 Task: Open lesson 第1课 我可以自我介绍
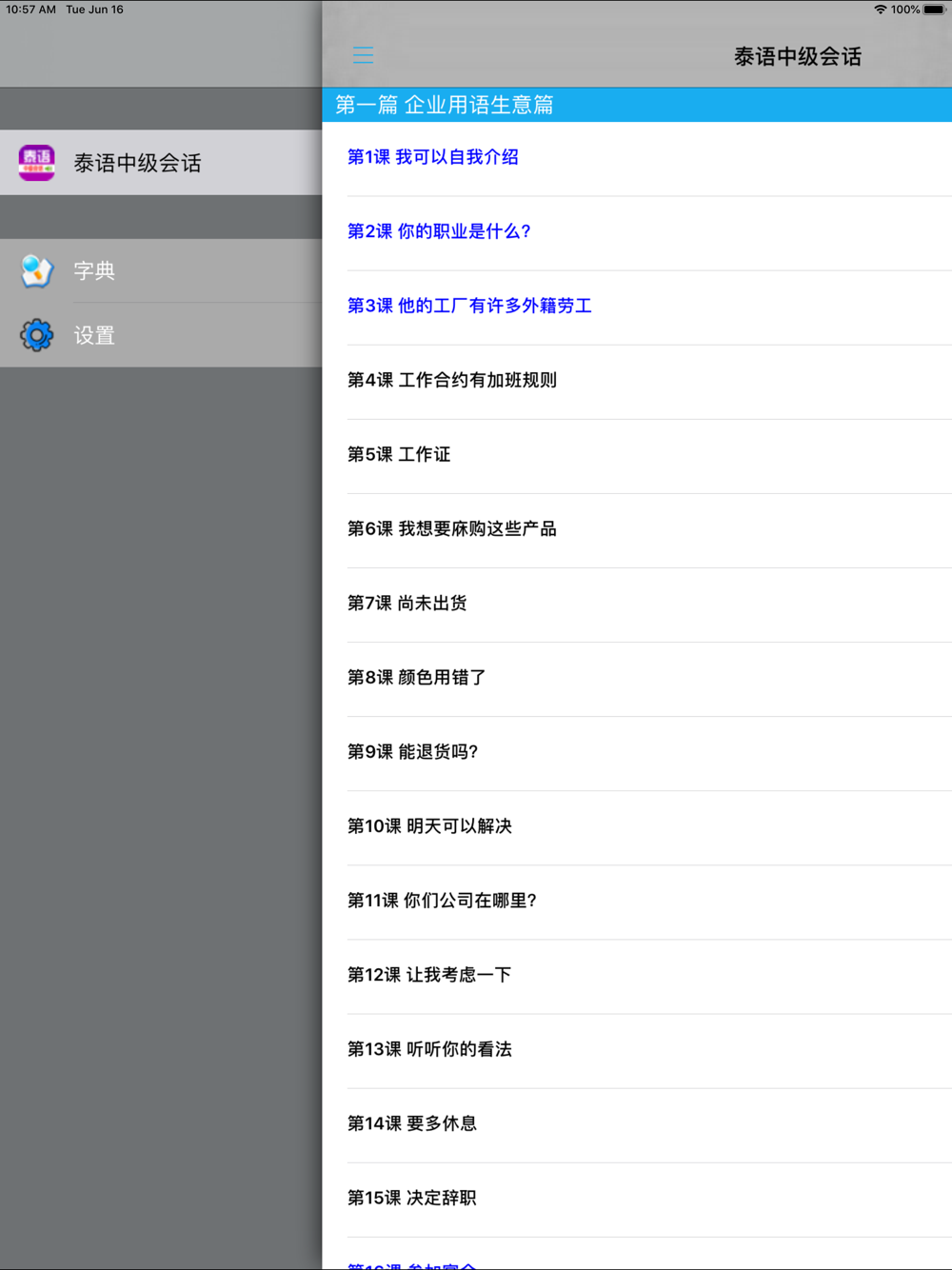click(x=637, y=159)
